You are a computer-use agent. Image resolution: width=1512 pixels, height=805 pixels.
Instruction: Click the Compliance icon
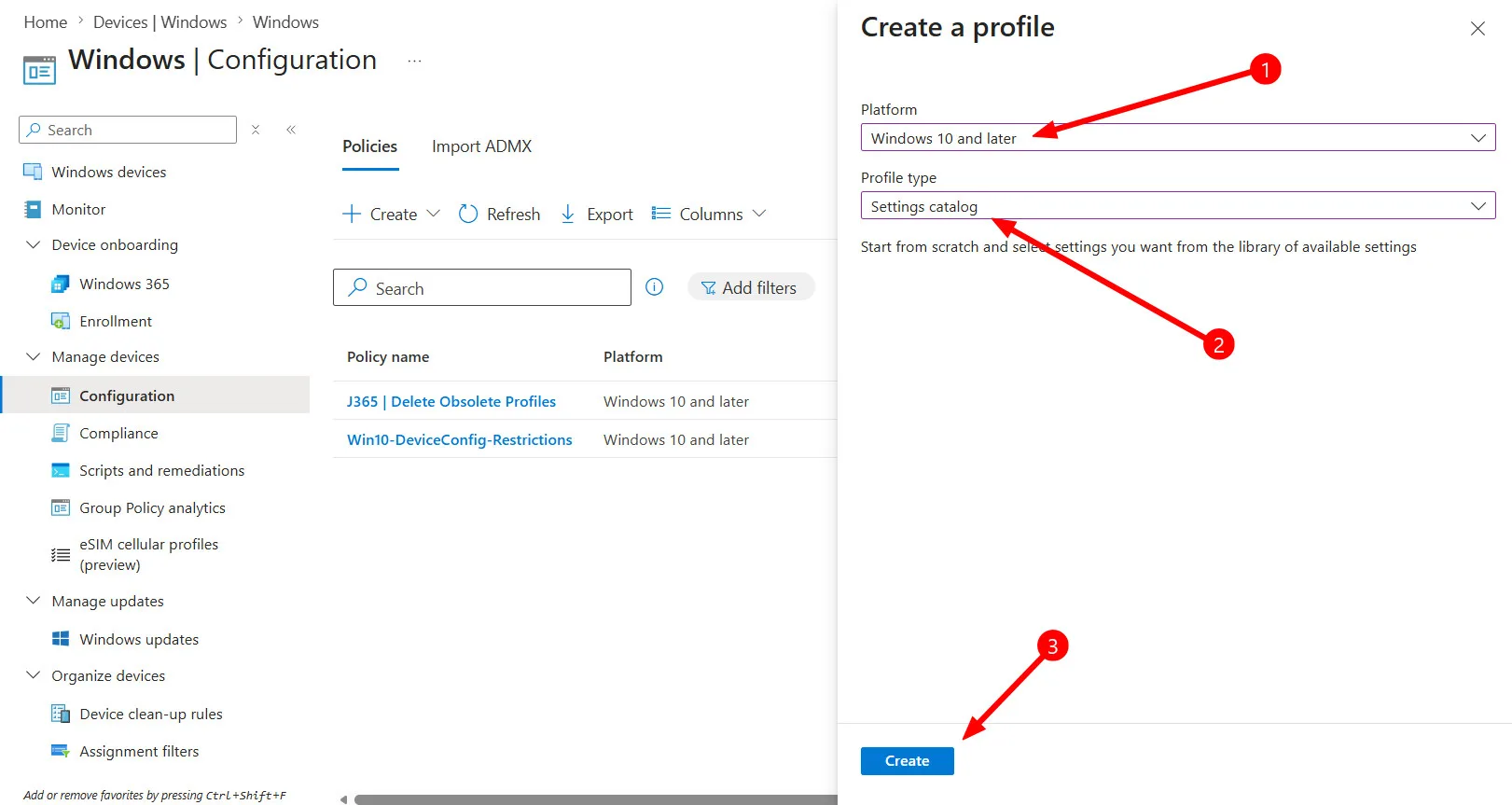pos(61,433)
